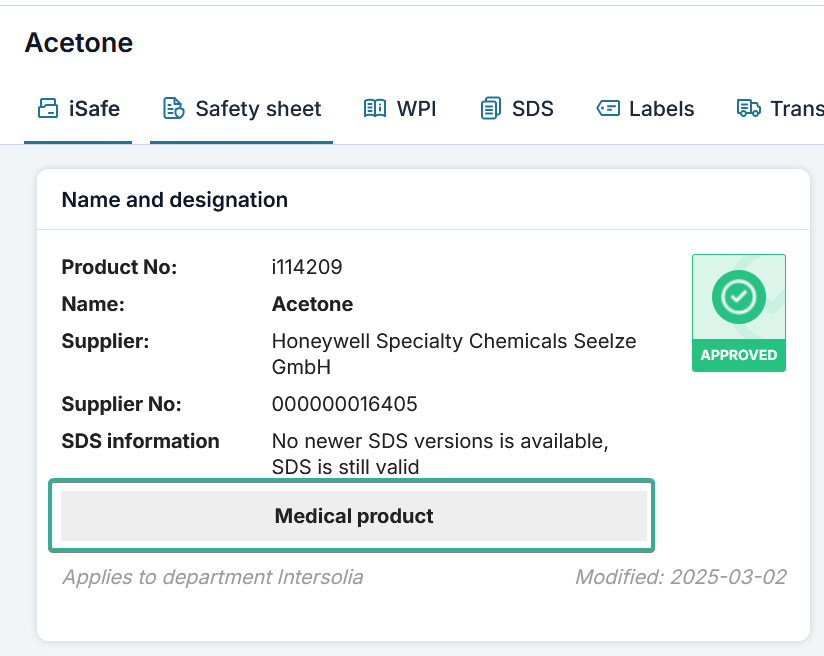Screen dimensions: 824x656
Task: Click the Modified 2025-03-02 date text
Action: [680, 577]
